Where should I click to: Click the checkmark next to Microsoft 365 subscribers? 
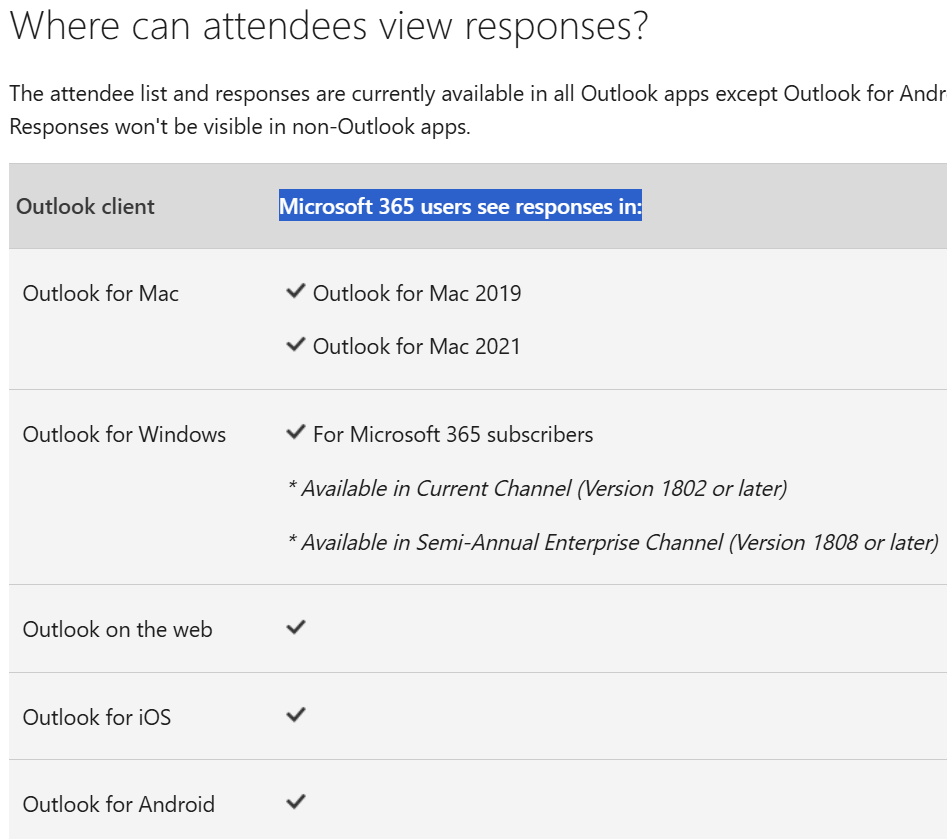296,432
